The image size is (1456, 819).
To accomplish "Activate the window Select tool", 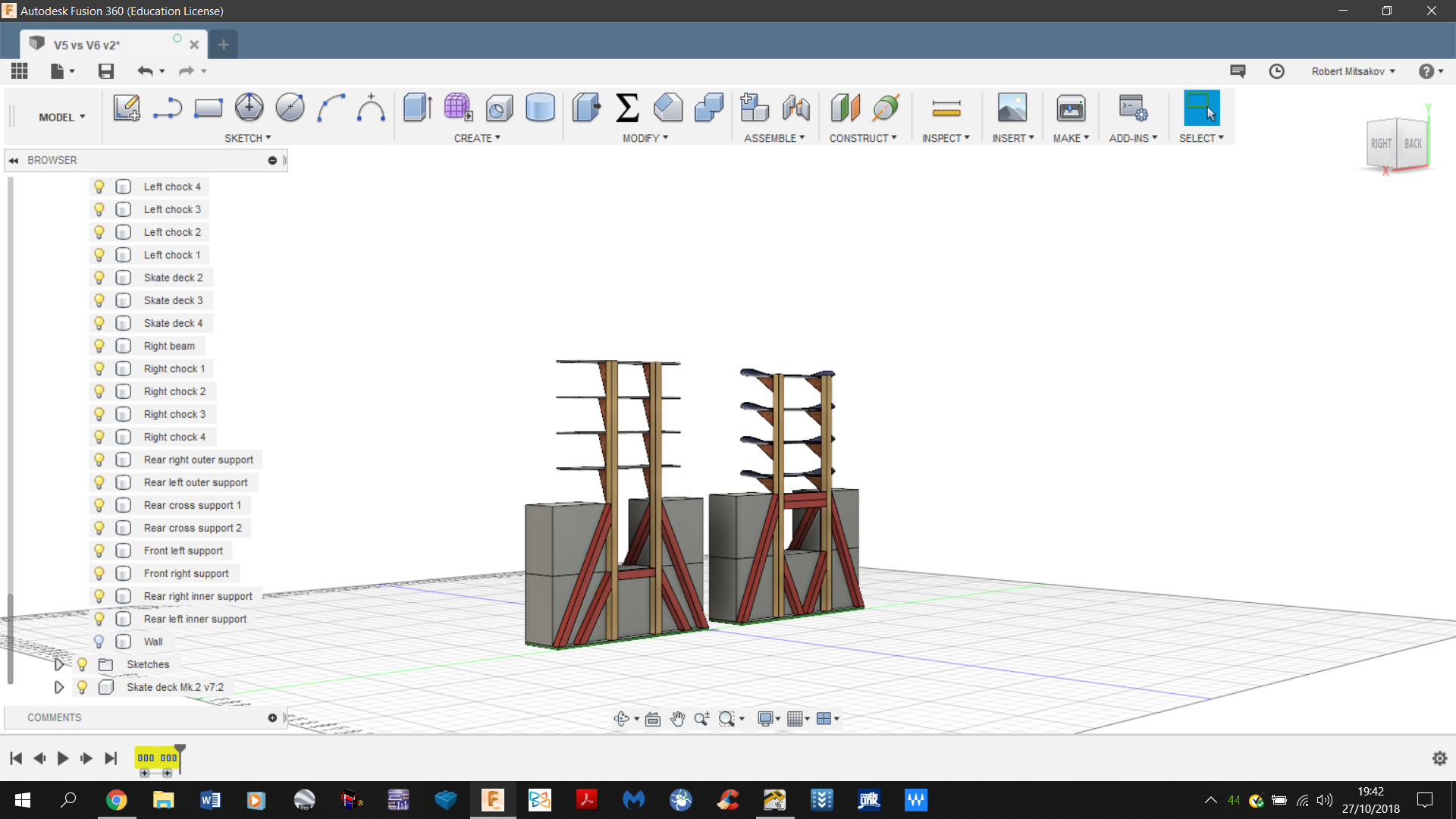I will click(x=1201, y=108).
